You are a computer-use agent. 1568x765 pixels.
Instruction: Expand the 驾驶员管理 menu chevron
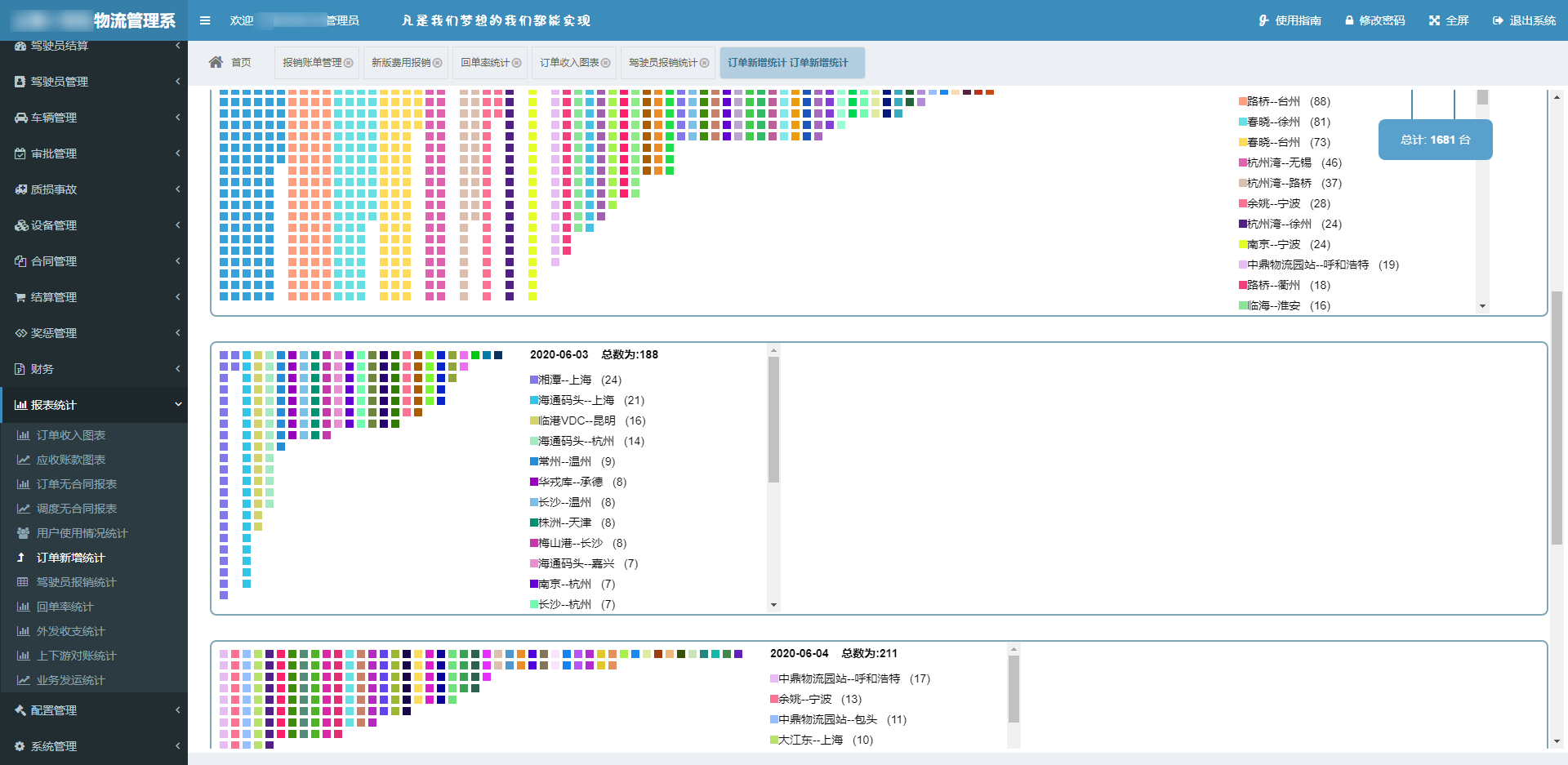coord(177,81)
